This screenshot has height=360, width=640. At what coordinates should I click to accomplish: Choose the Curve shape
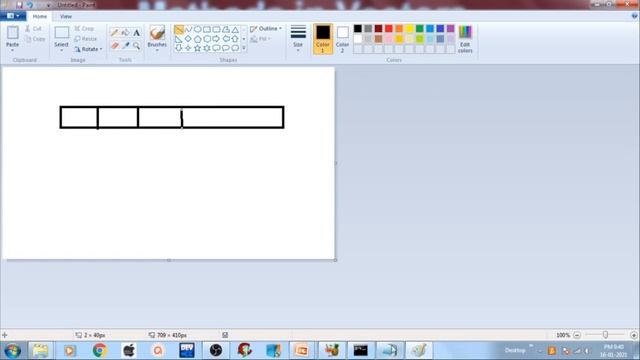(188, 29)
